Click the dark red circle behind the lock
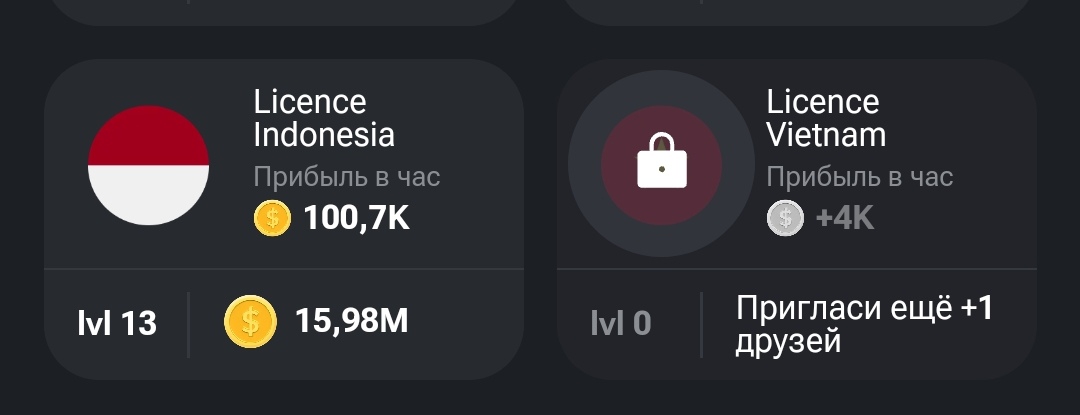Screen dimensions: 1080x415 [661, 165]
